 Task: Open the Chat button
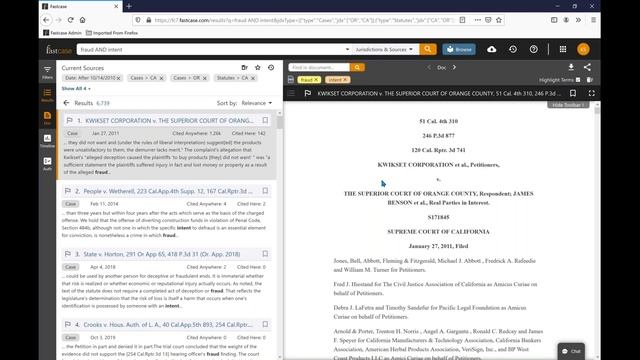571,351
